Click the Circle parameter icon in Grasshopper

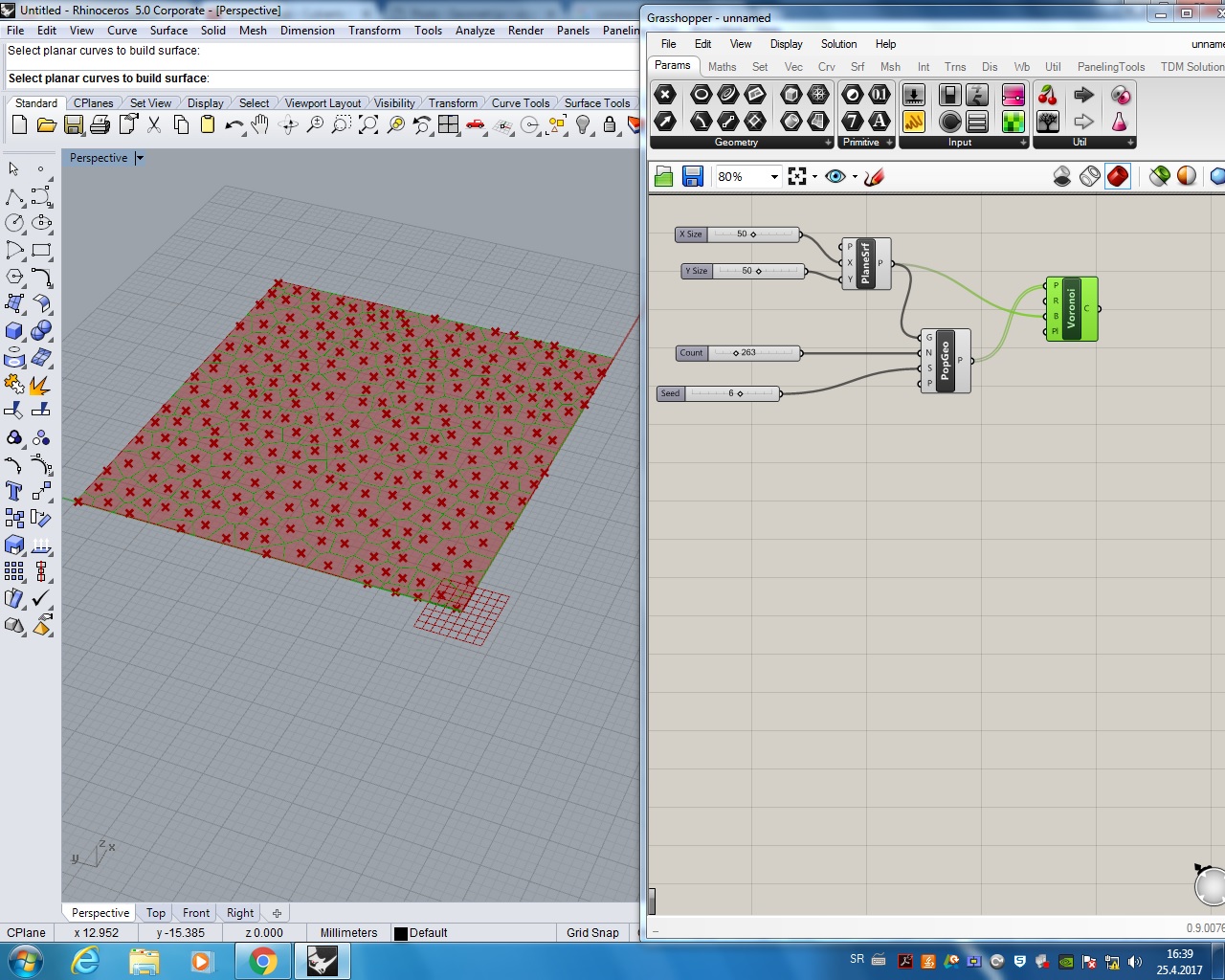pyautogui.click(x=702, y=94)
